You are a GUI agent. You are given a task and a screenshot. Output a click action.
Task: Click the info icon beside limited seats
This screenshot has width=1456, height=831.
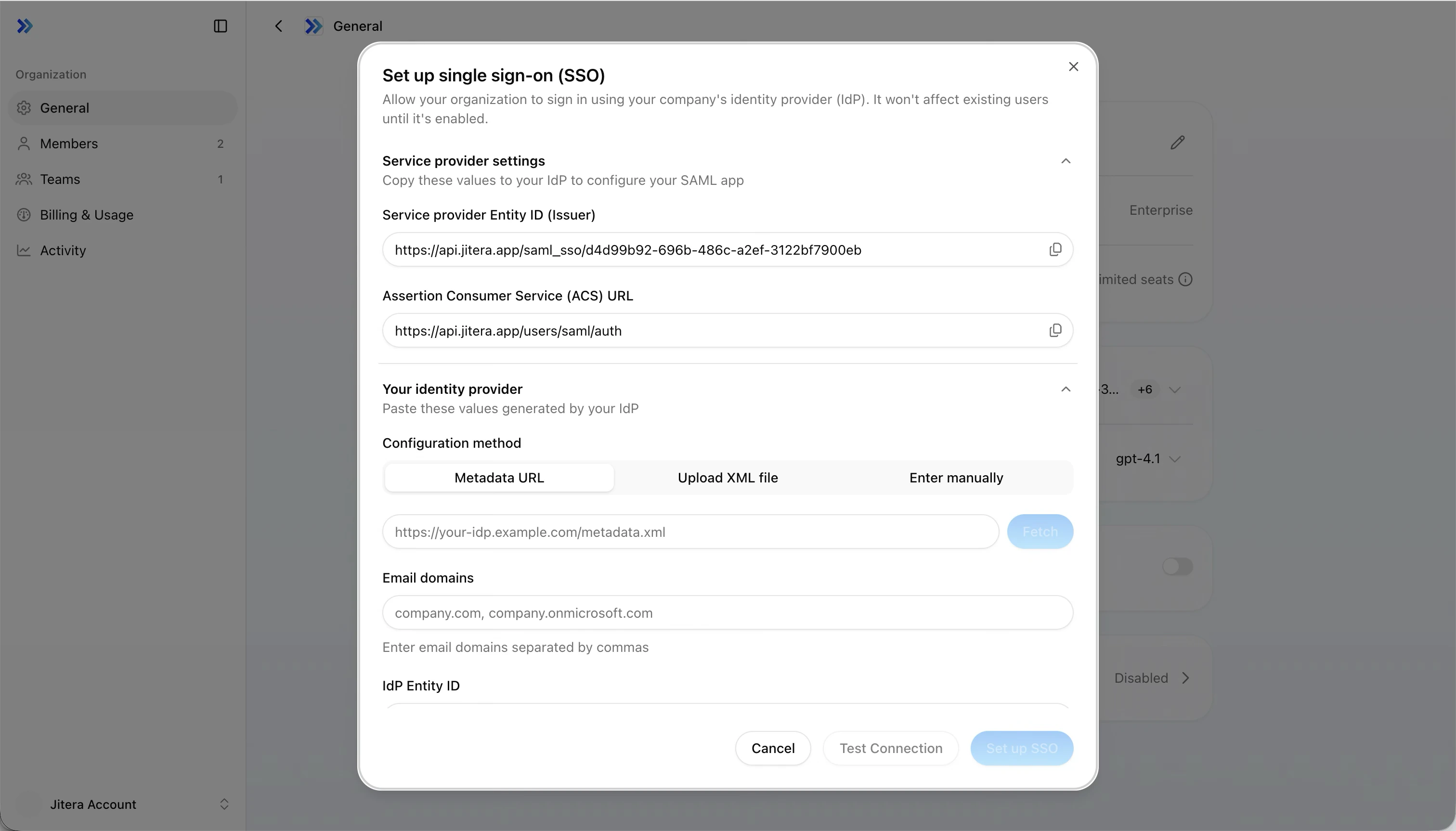pos(1185,280)
